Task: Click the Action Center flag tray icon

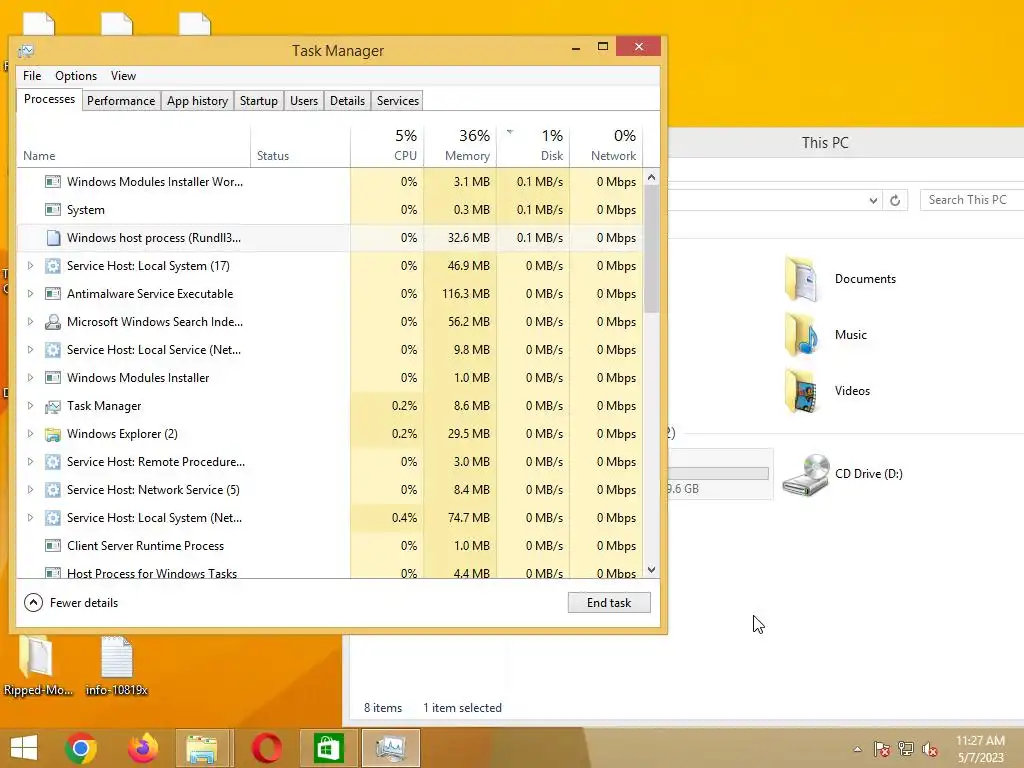Action: coord(882,749)
